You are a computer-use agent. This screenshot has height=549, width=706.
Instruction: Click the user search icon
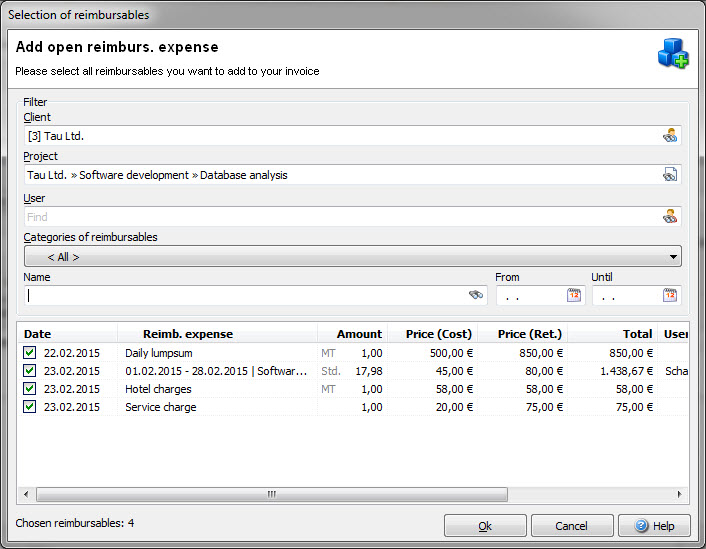670,216
